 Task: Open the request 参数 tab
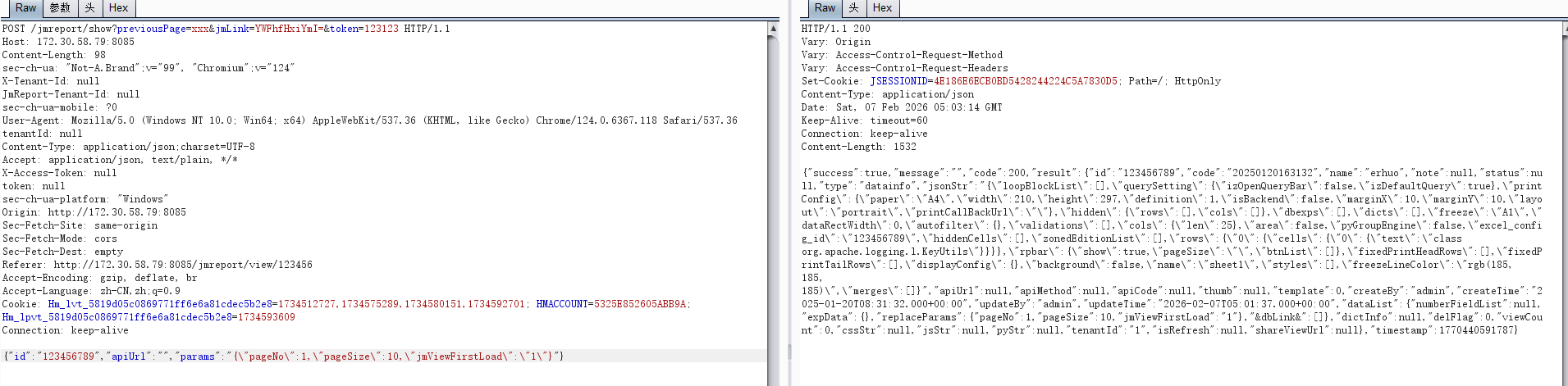point(60,8)
